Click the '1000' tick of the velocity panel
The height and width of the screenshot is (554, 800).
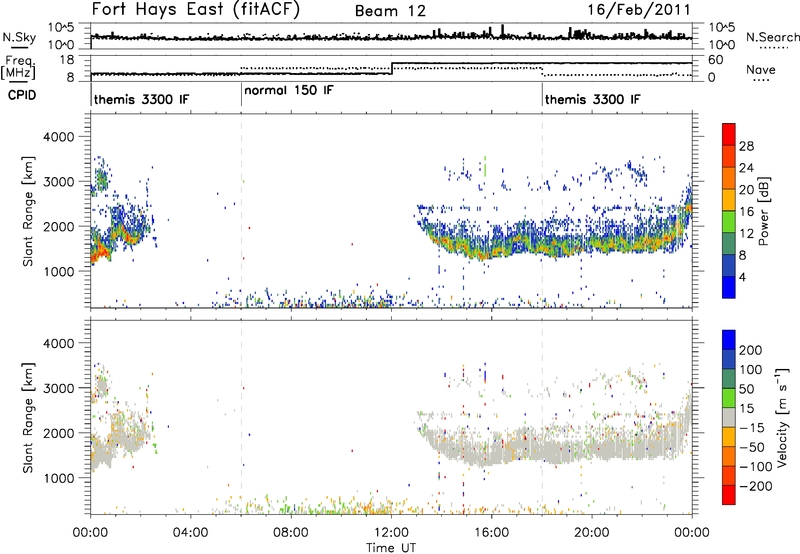point(58,479)
